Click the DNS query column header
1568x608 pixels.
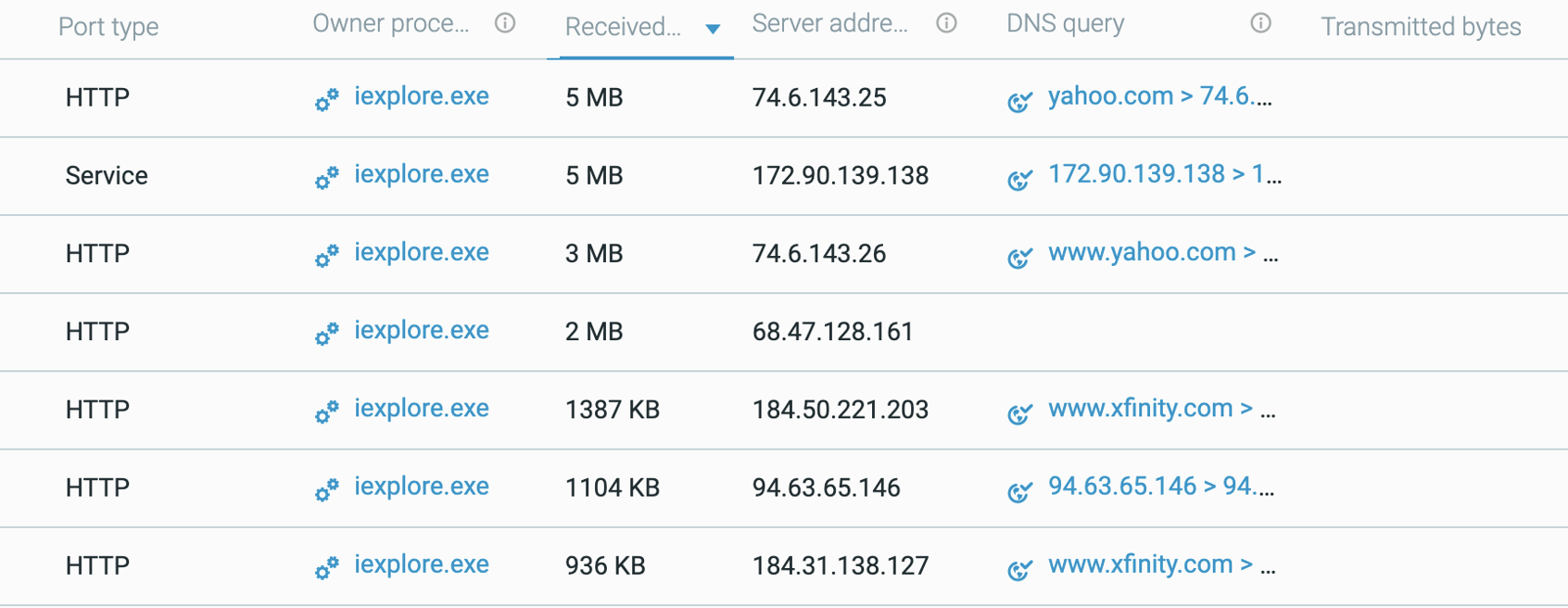click(x=1065, y=24)
